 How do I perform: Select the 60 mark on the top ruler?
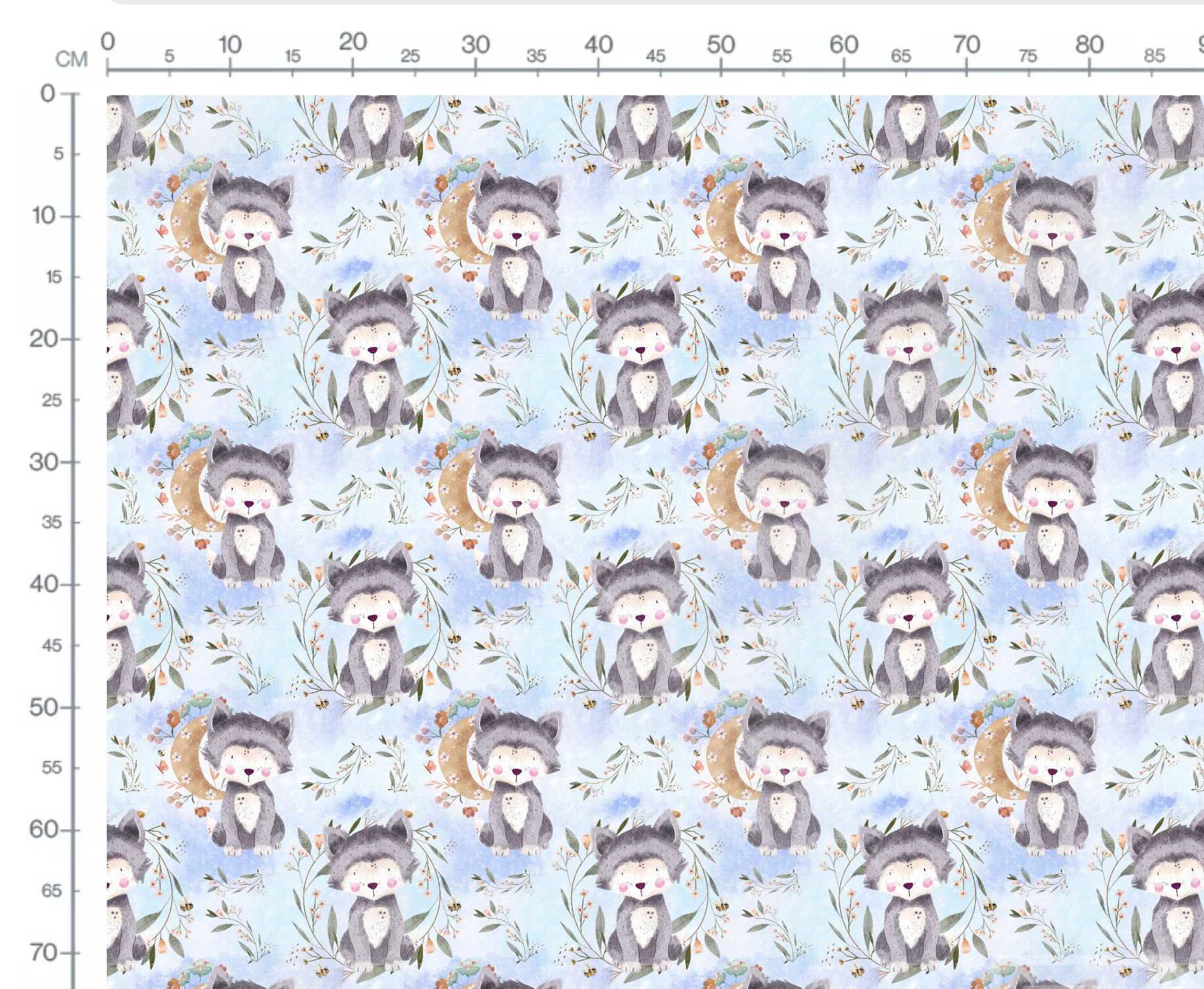(x=844, y=45)
